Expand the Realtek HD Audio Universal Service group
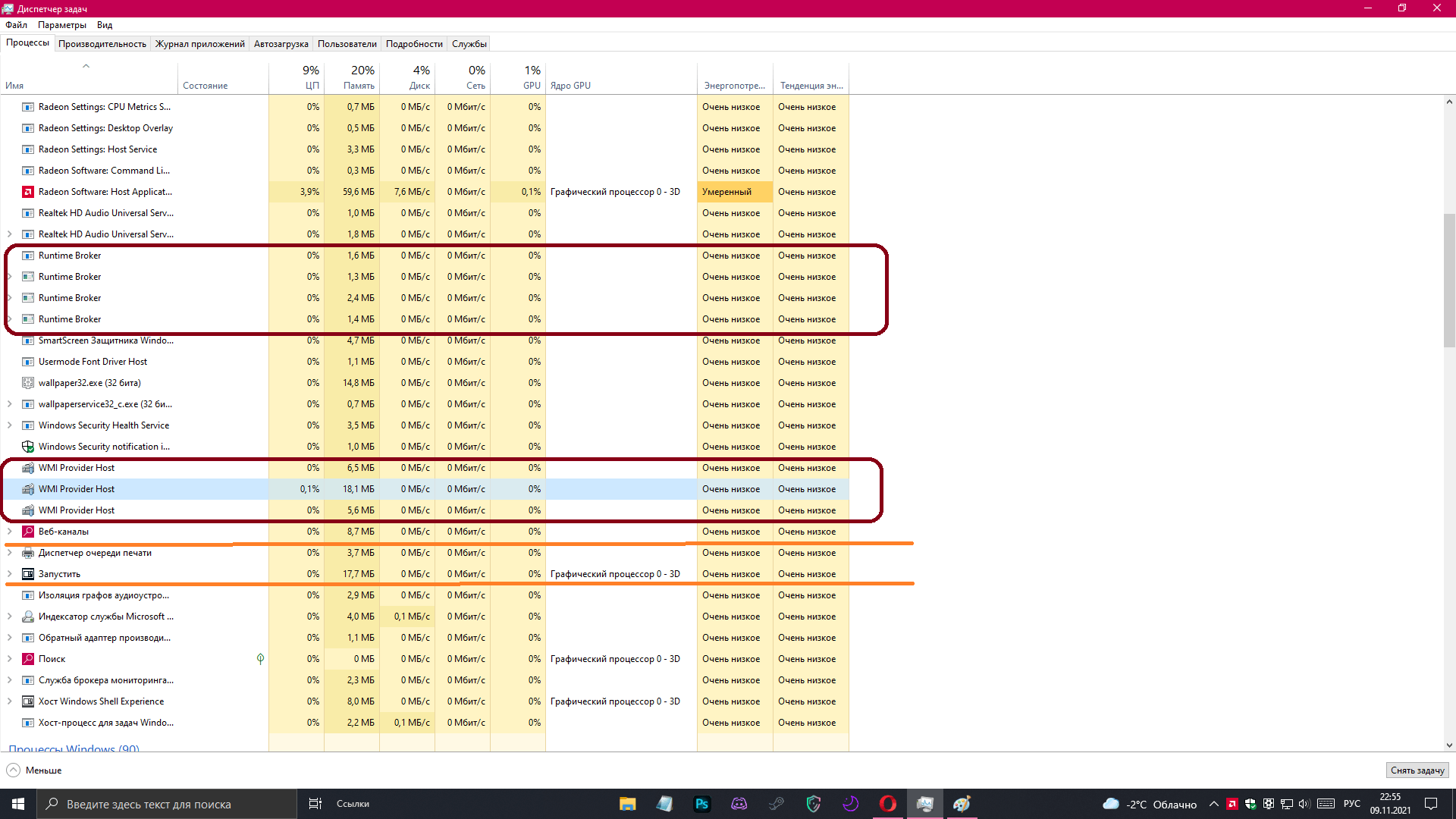The image size is (1456, 819). pos(9,234)
